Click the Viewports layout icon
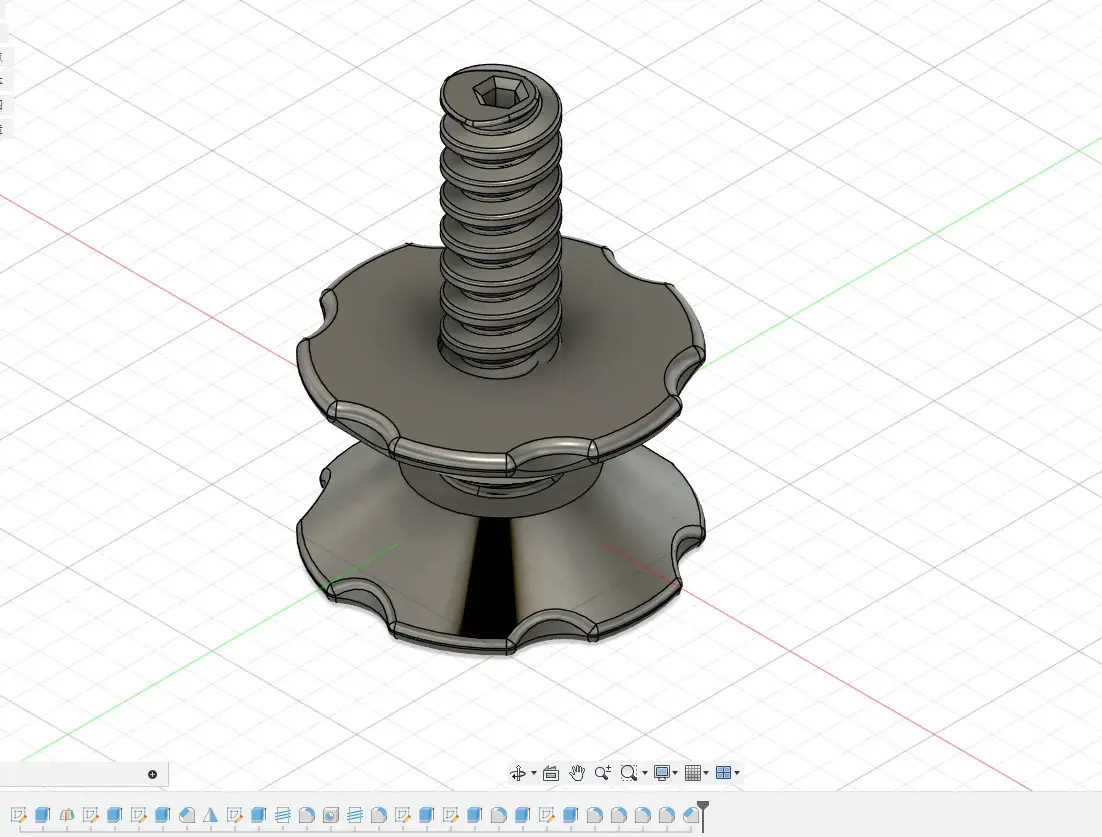 (723, 773)
